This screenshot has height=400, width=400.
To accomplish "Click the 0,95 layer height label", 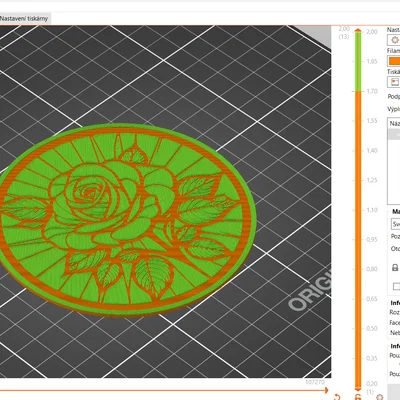I will pyautogui.click(x=372, y=239).
